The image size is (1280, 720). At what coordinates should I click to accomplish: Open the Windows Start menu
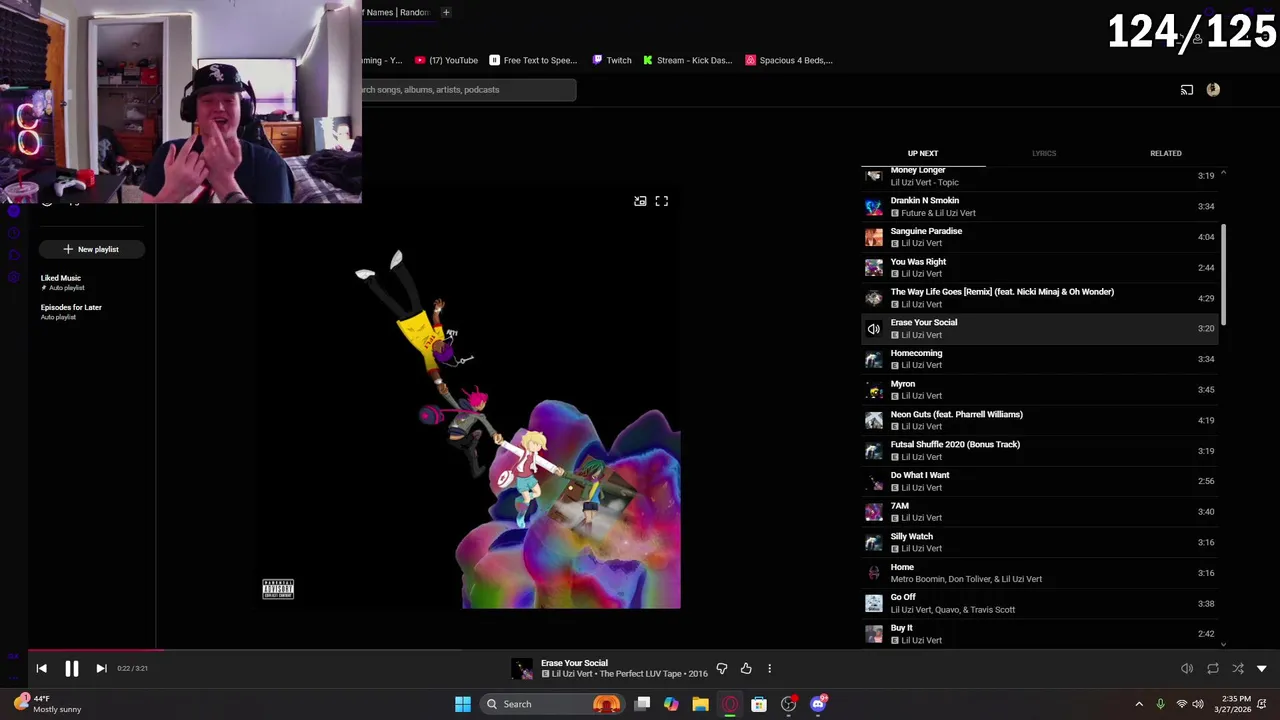coord(463,704)
